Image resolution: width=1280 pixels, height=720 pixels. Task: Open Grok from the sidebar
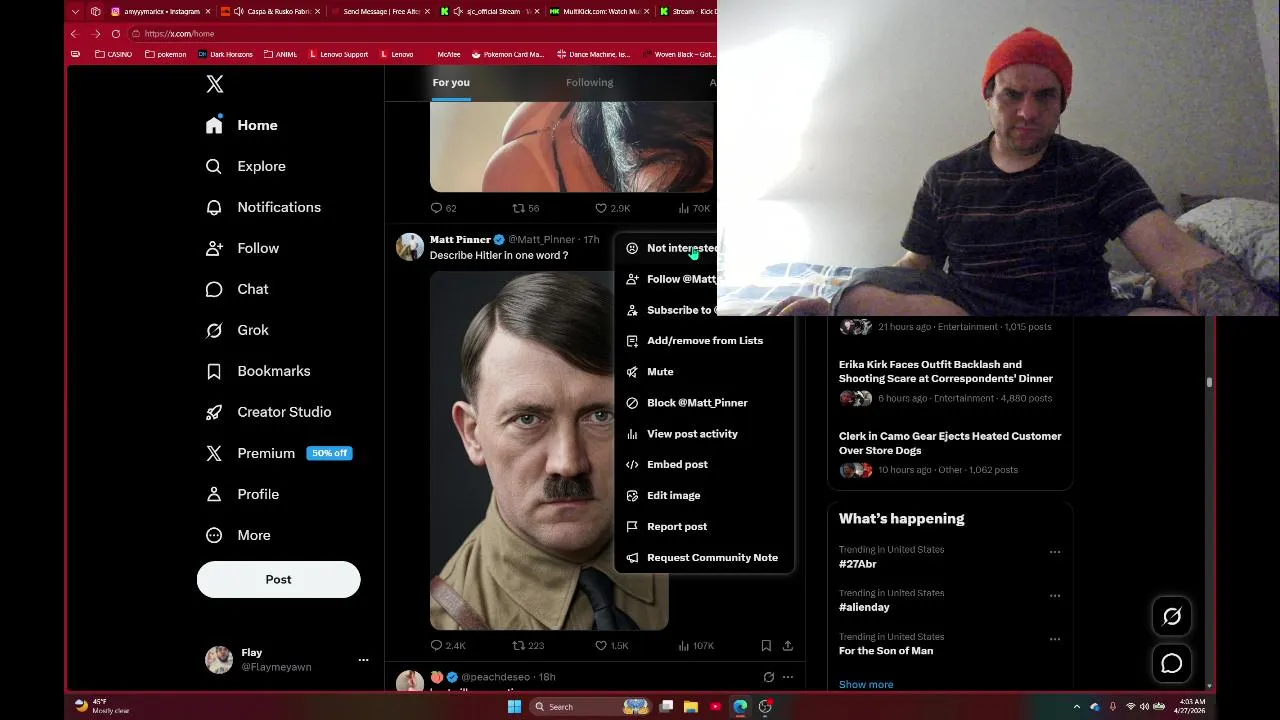tap(237, 330)
